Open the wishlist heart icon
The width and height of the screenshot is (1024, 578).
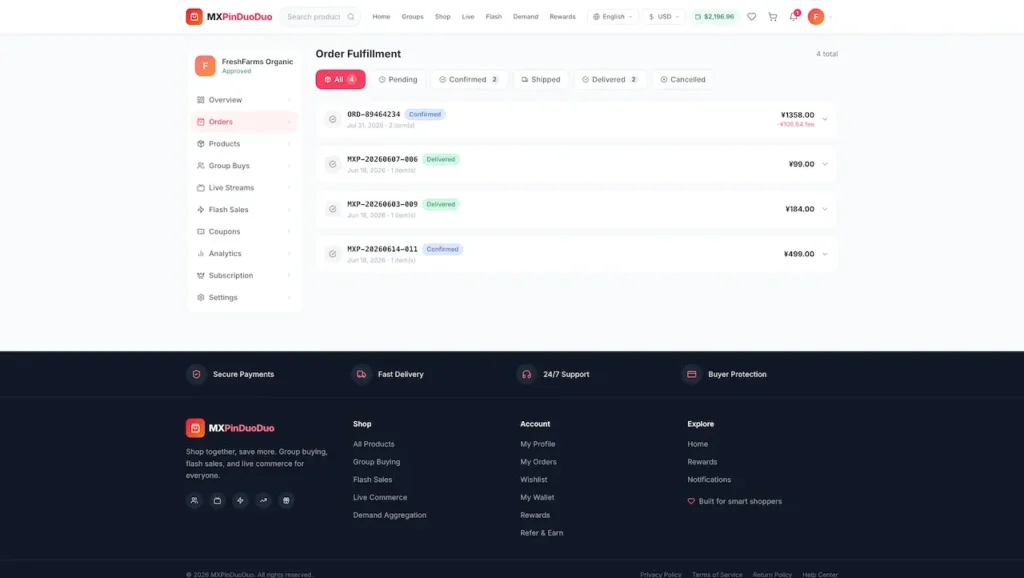coord(752,16)
